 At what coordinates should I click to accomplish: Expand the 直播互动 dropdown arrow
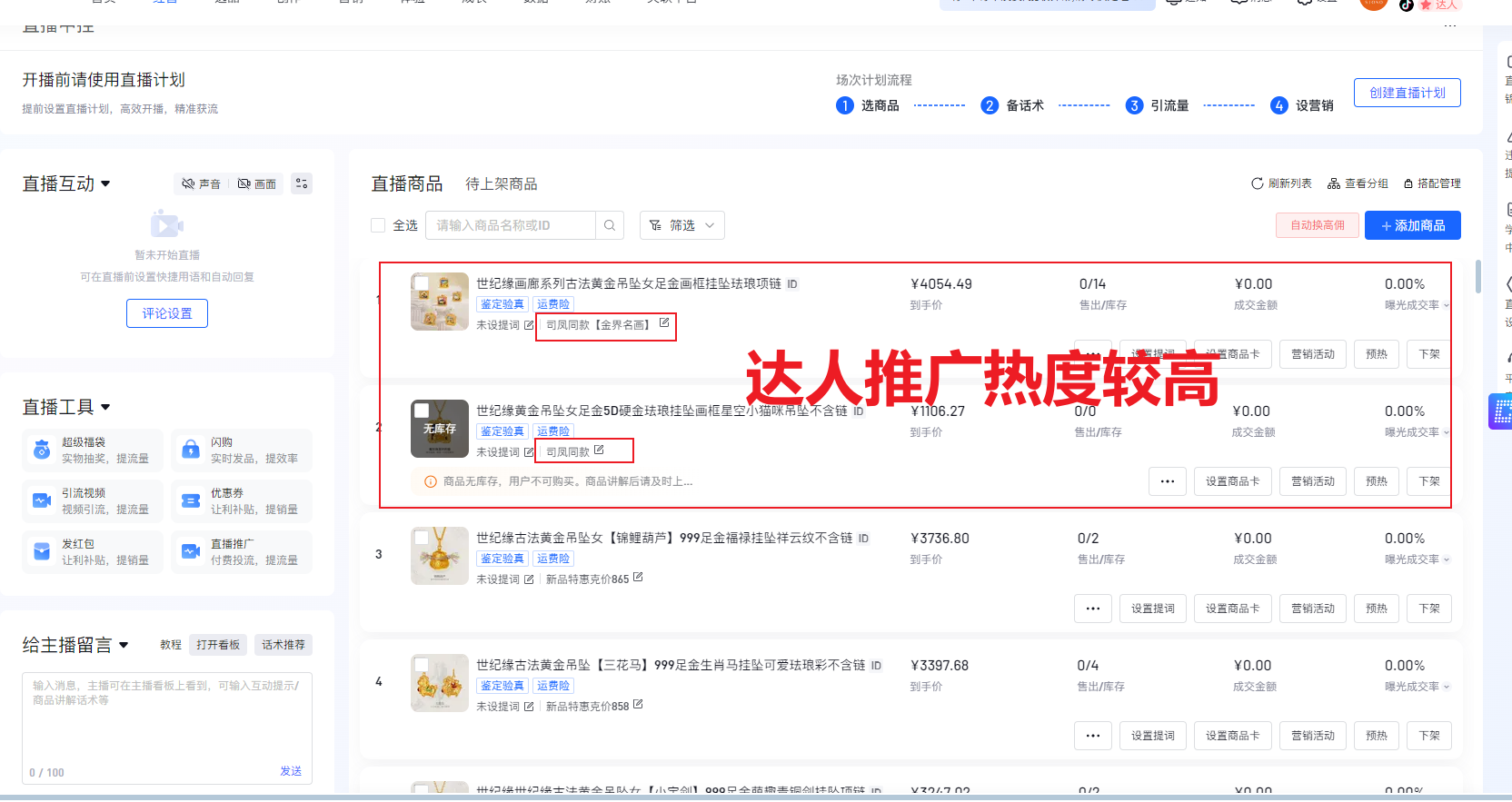pyautogui.click(x=105, y=183)
